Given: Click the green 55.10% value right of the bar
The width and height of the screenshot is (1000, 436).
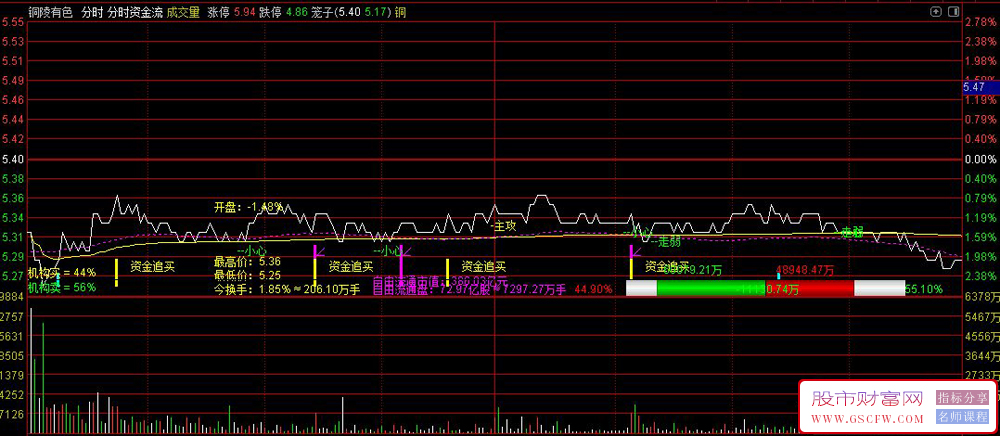Looking at the screenshot, I should click(924, 289).
